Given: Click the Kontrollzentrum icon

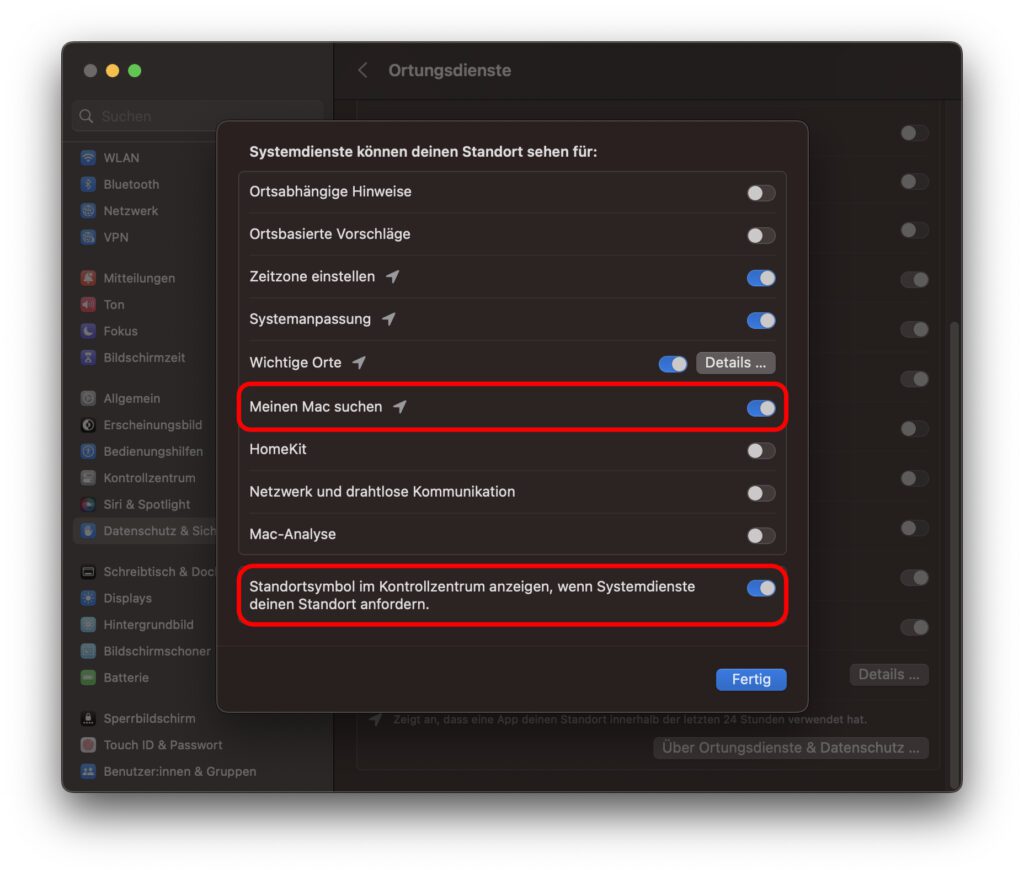Looking at the screenshot, I should [88, 477].
